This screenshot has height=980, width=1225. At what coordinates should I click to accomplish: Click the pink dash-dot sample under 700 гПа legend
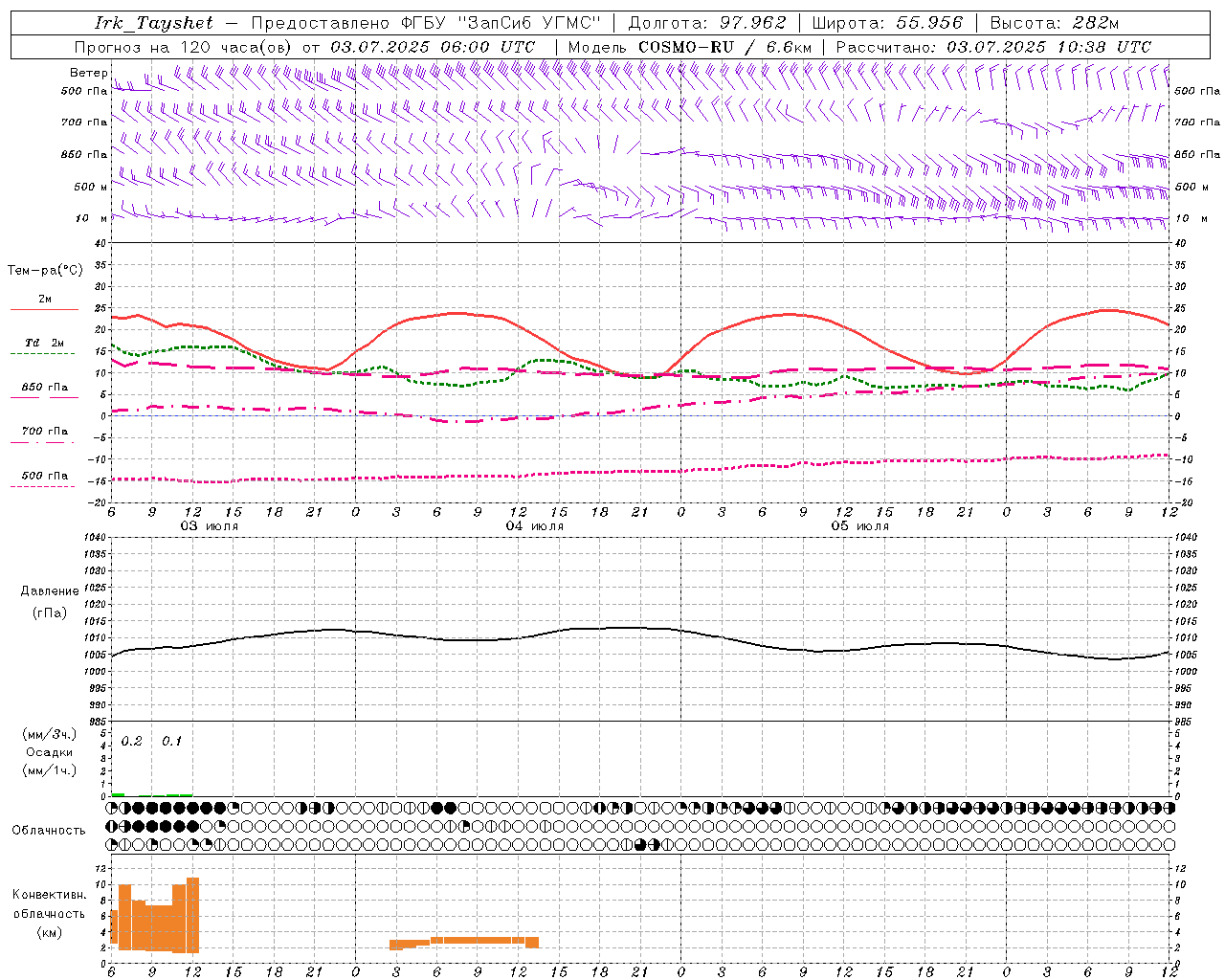click(x=42, y=442)
